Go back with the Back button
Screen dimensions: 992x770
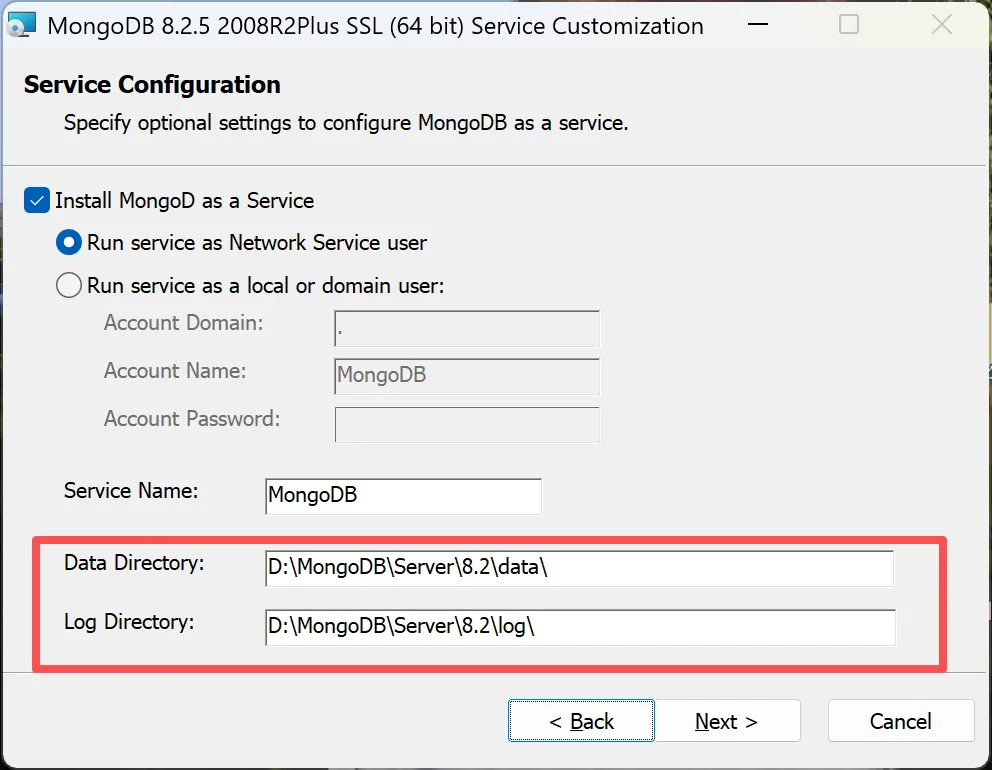coord(581,721)
